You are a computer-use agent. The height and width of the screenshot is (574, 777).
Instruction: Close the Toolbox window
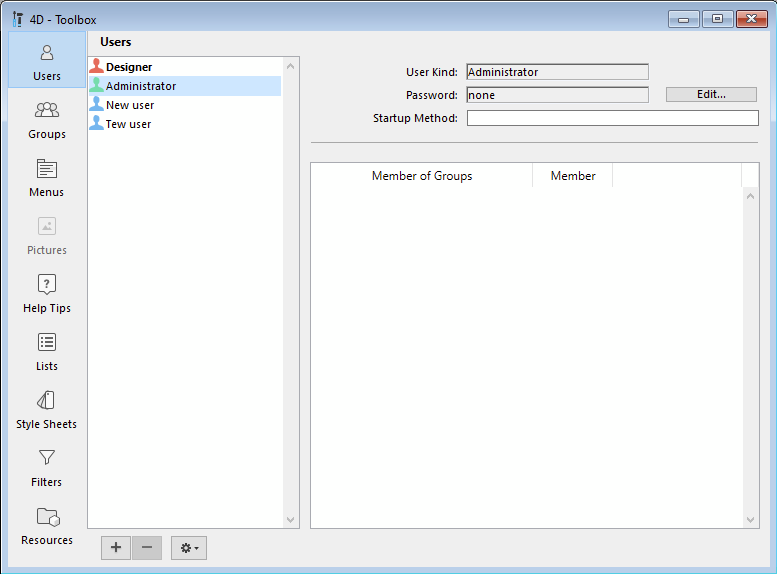click(752, 19)
